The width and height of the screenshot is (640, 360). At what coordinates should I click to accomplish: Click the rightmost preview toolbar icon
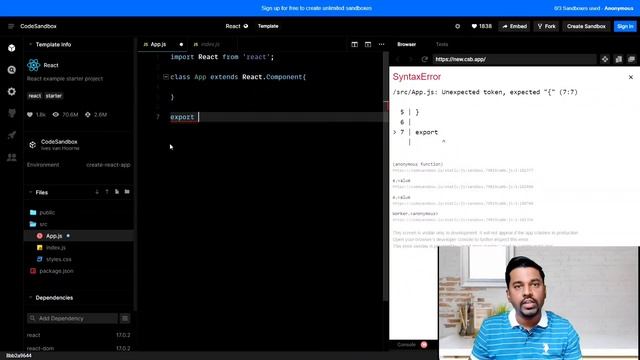point(631,59)
